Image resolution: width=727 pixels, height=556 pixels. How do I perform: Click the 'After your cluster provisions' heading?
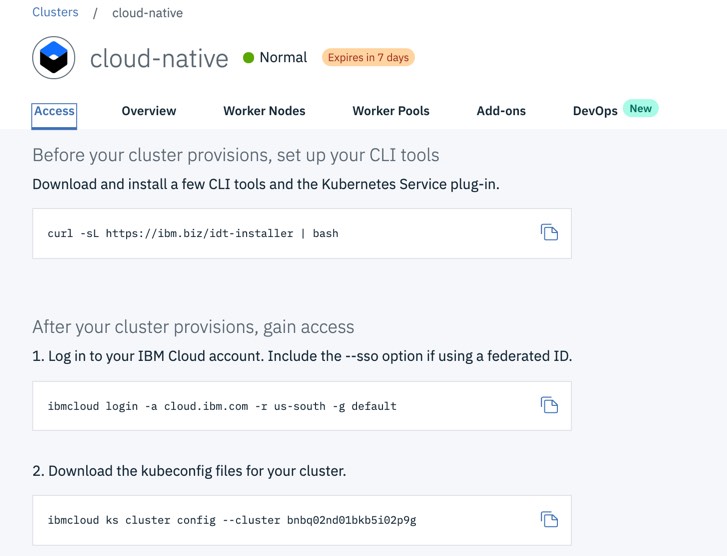click(x=193, y=327)
